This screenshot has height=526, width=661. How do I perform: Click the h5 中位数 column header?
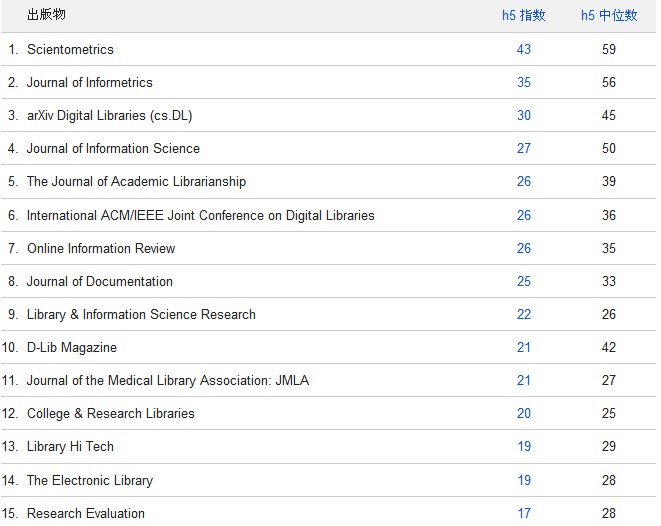[608, 15]
